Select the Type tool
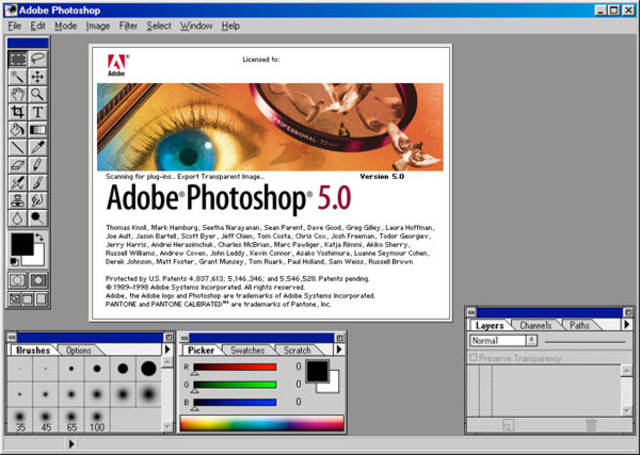This screenshot has width=640, height=455. tap(38, 112)
